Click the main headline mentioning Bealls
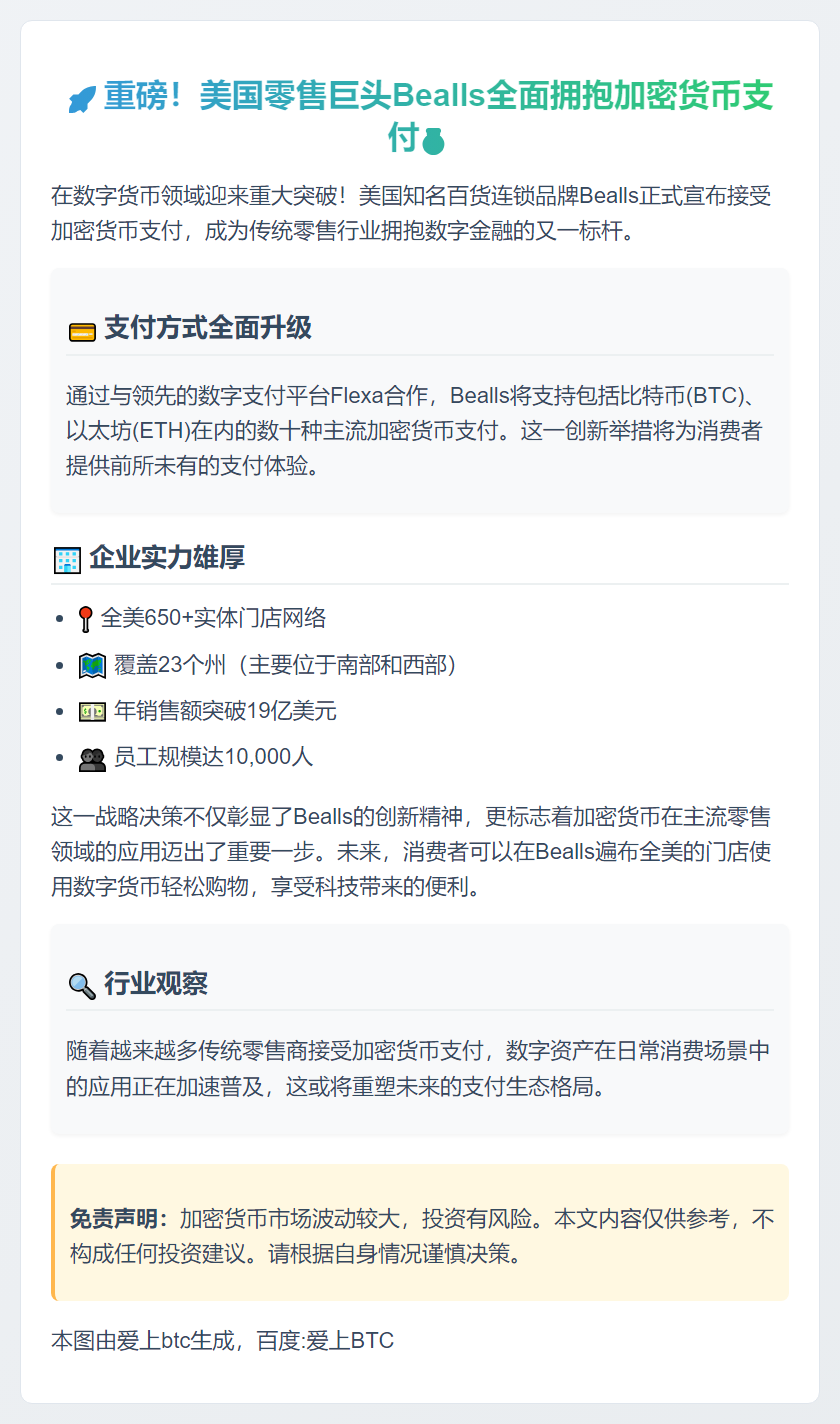 click(x=438, y=98)
